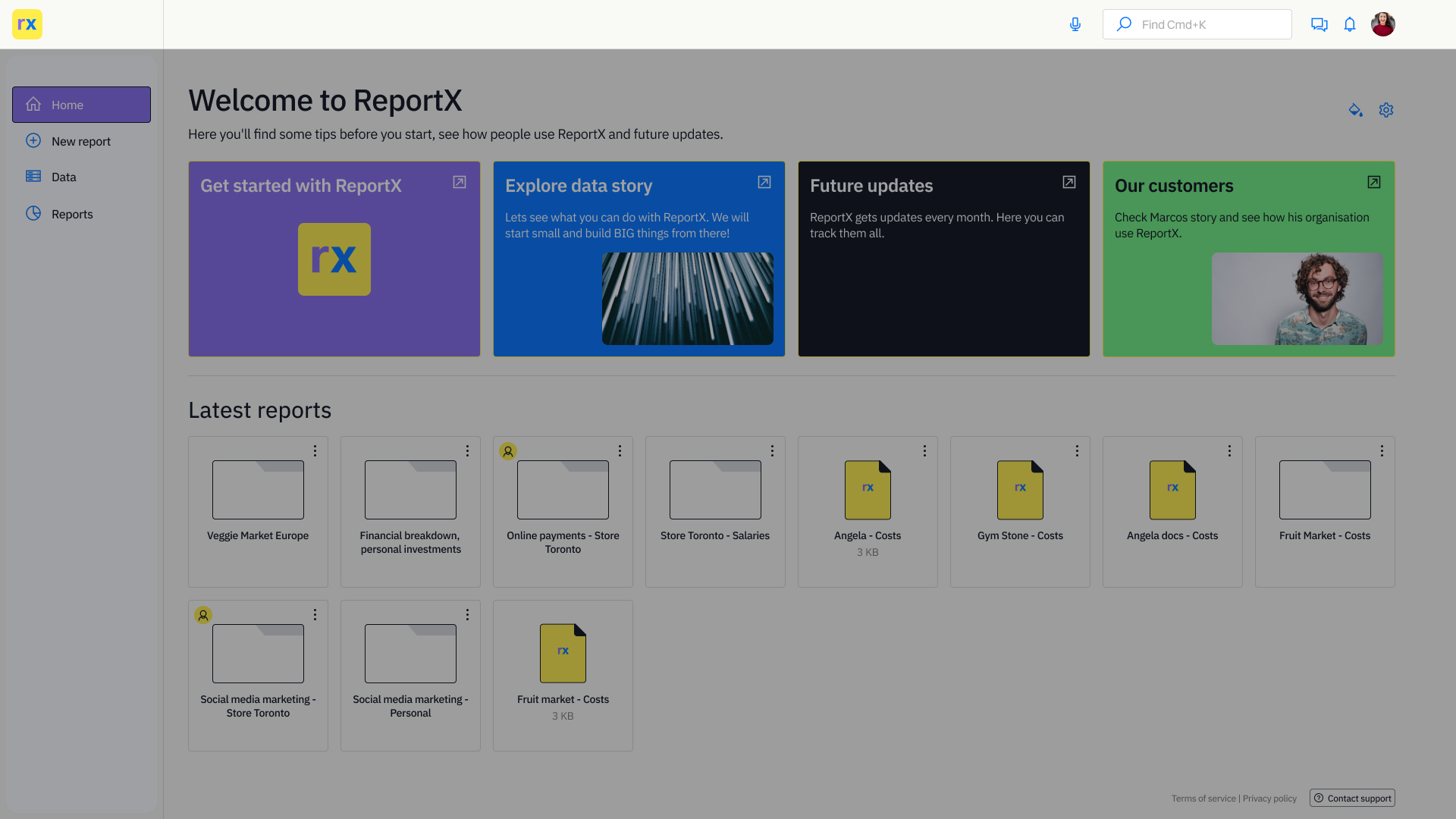This screenshot has height=819, width=1456.
Task: Open more options for Fruit Market - Costs folder
Action: (x=1382, y=451)
